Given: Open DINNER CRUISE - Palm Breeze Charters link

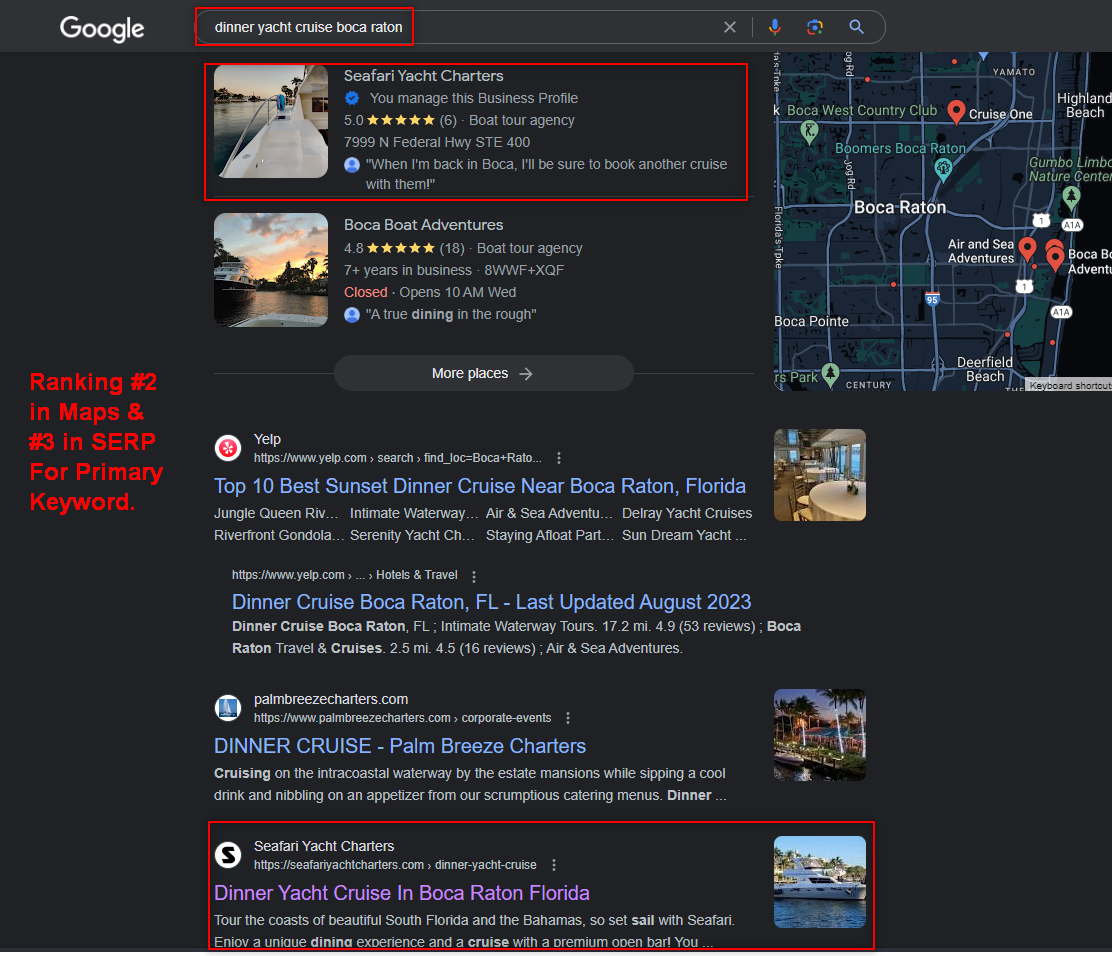Looking at the screenshot, I should 400,746.
